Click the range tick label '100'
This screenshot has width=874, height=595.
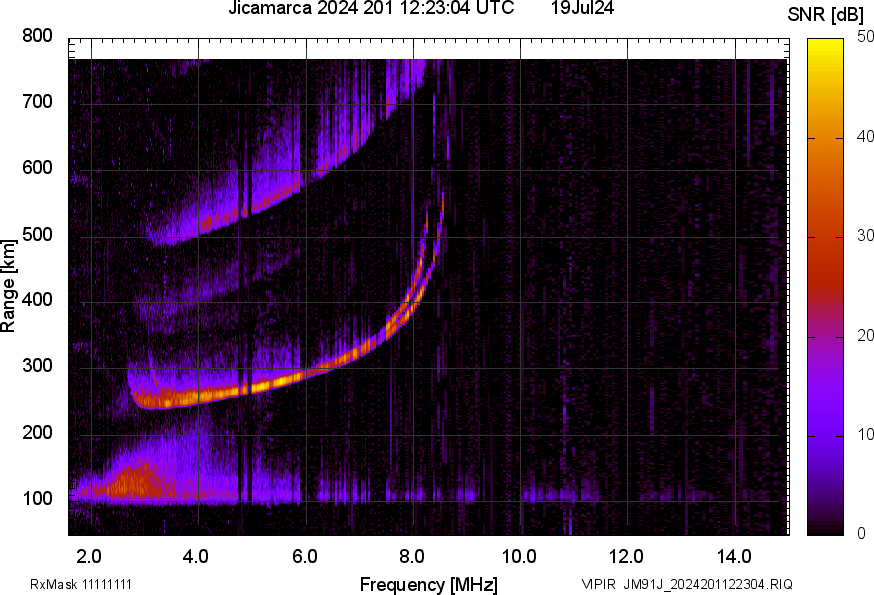[x=37, y=498]
